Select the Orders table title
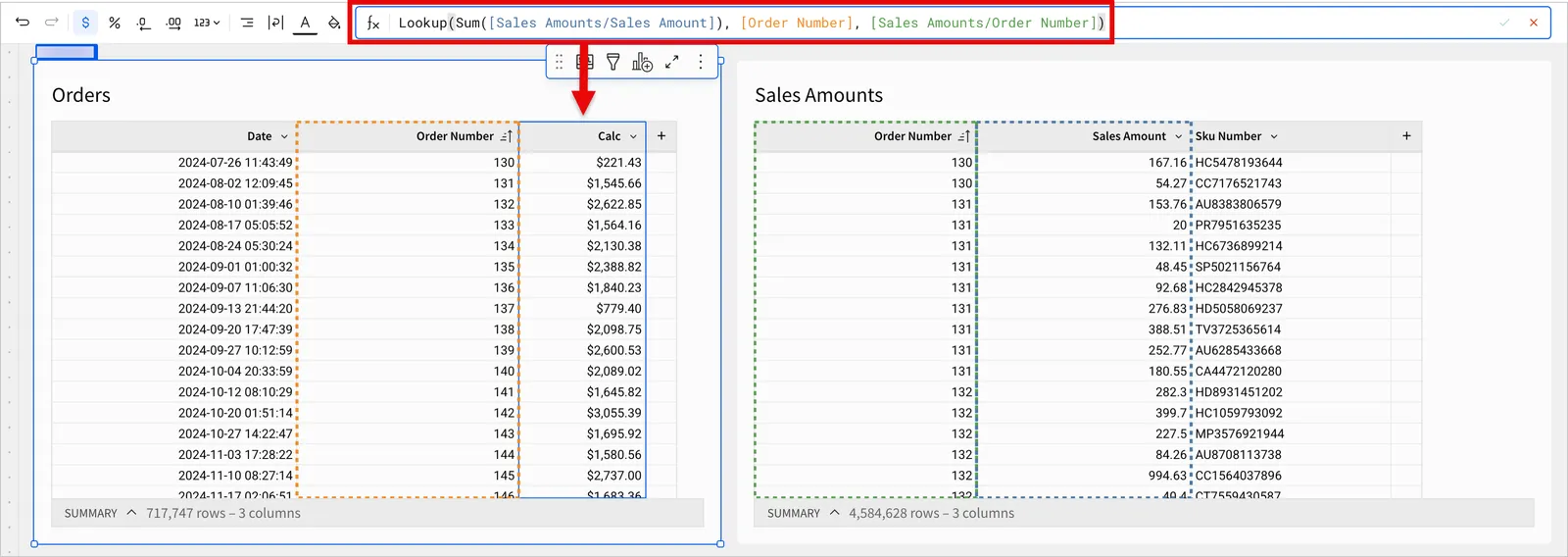This screenshot has width=1568, height=557. coord(81,95)
